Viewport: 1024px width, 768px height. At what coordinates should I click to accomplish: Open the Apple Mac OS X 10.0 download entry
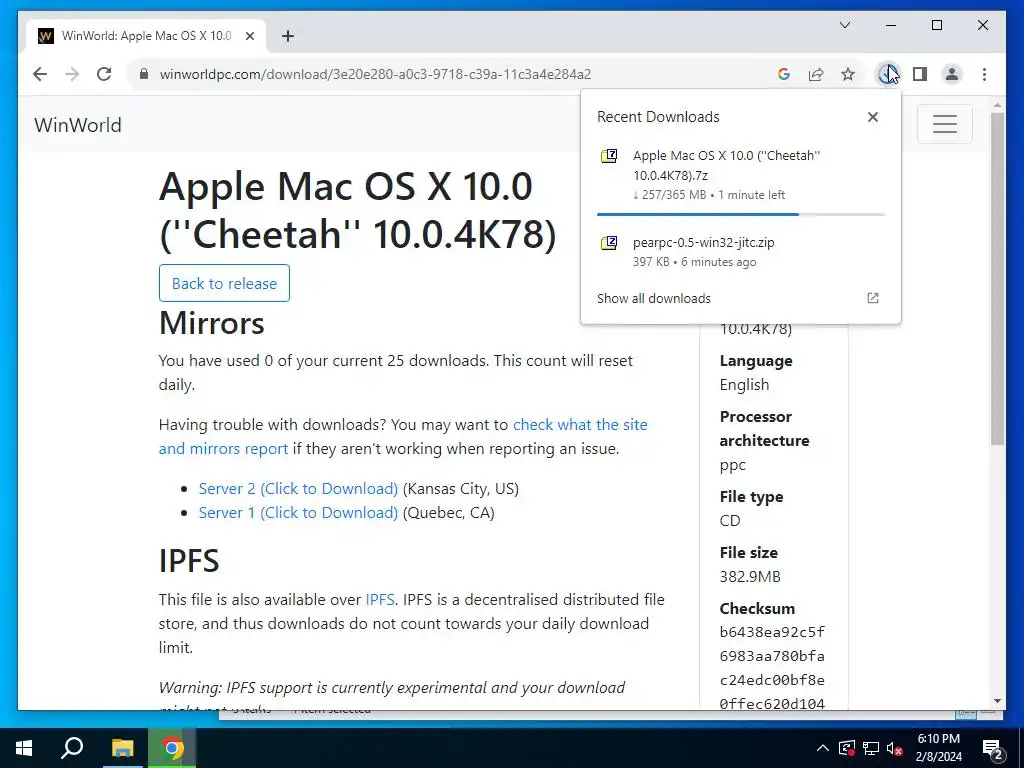pos(741,175)
